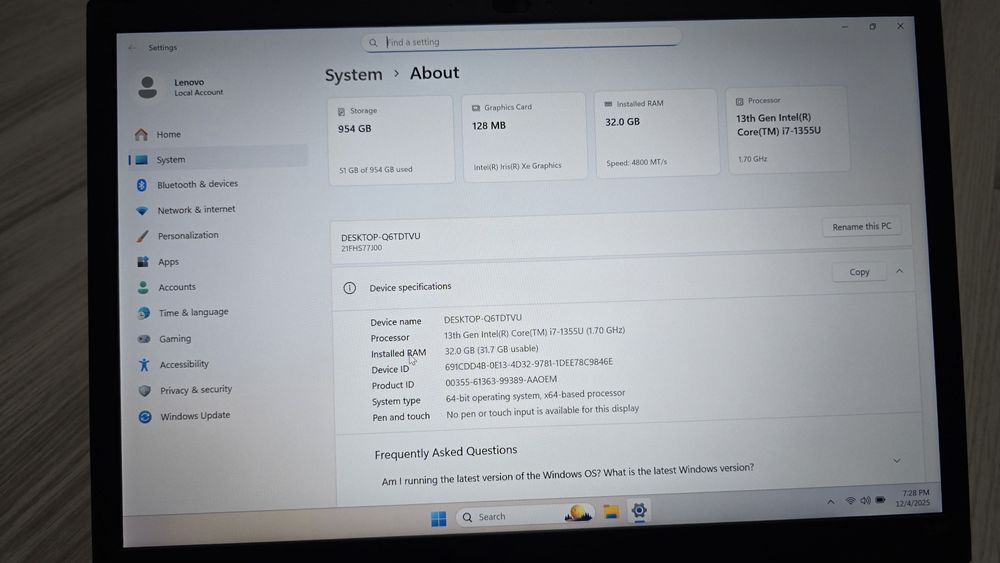Click the battery tray icon
This screenshot has height=563, width=1000.
pos(881,500)
